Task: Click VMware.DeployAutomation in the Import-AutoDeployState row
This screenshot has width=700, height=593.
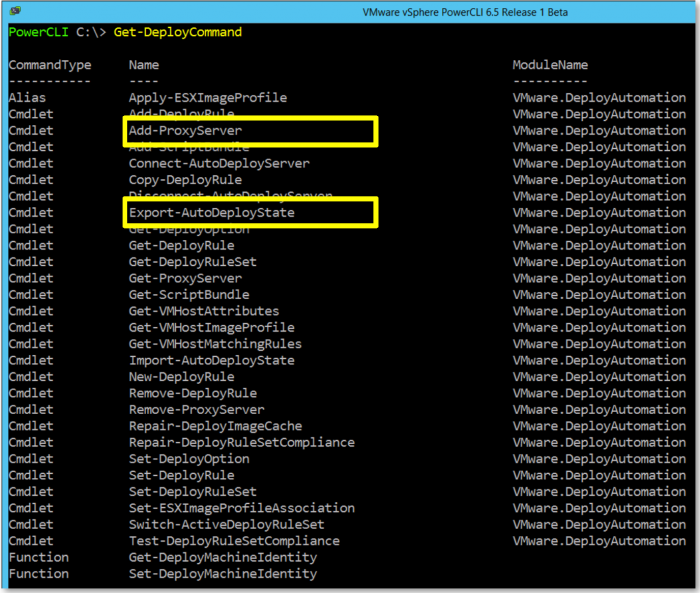Action: click(x=599, y=361)
